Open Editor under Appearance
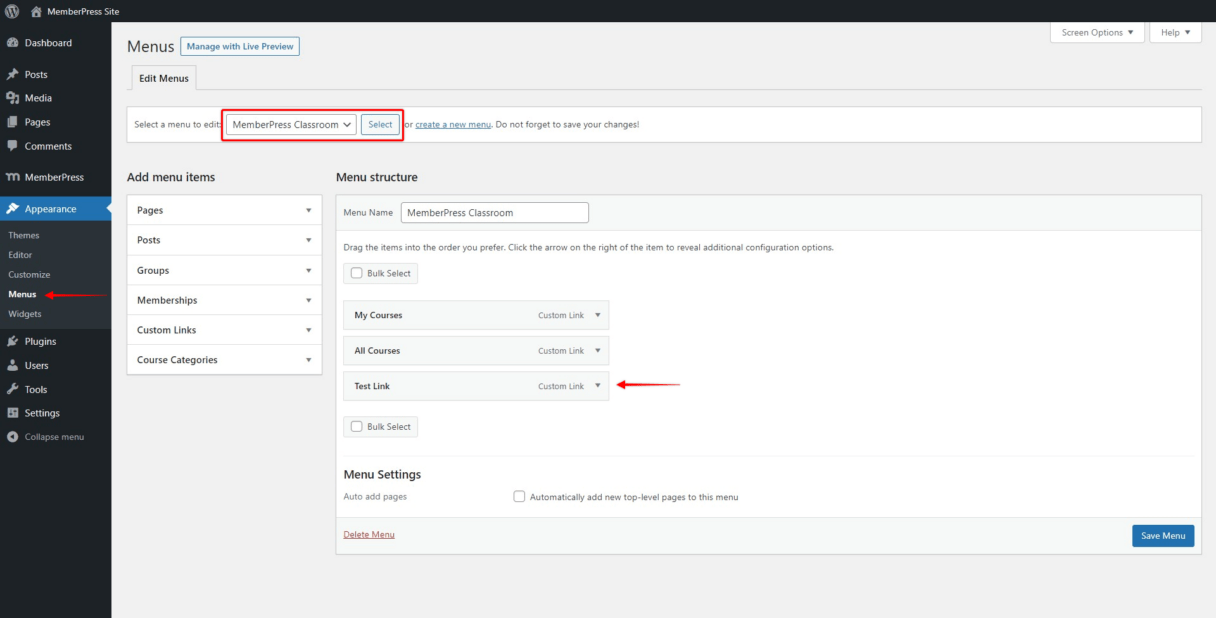Viewport: 1216px width, 618px height. pyautogui.click(x=20, y=255)
